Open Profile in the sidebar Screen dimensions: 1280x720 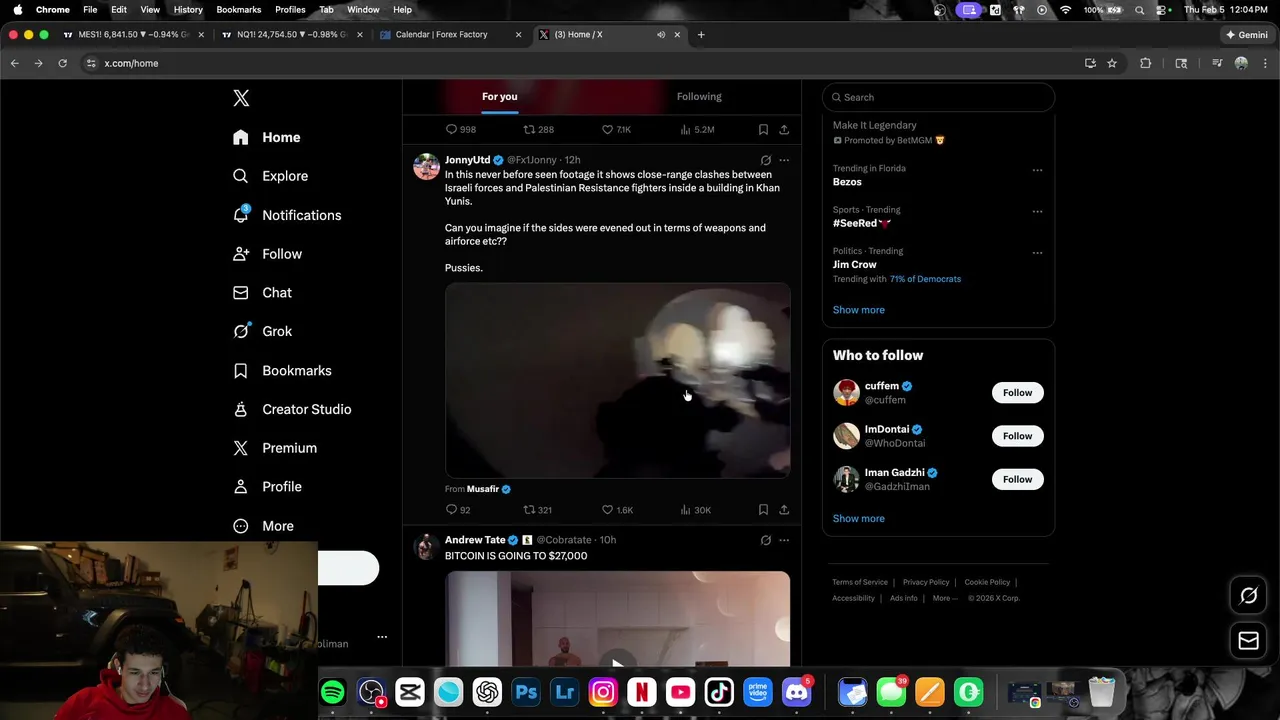click(x=266, y=487)
